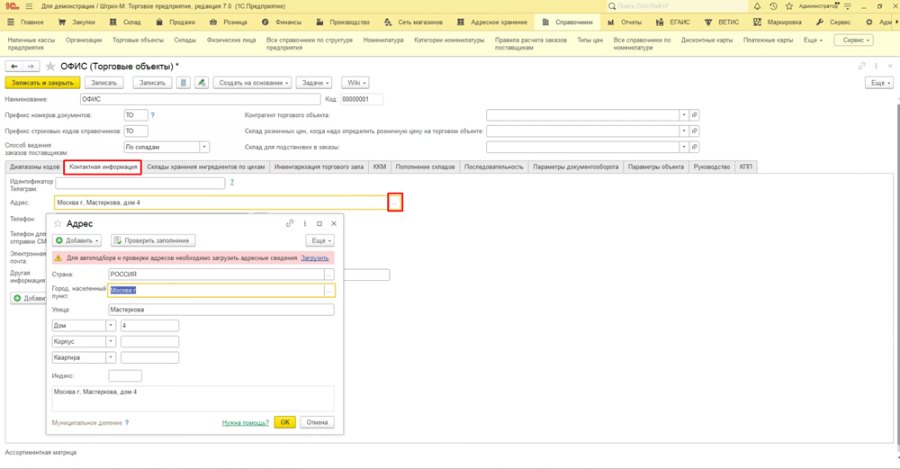Open three-dot menu in Адрес dialog

tap(305, 223)
